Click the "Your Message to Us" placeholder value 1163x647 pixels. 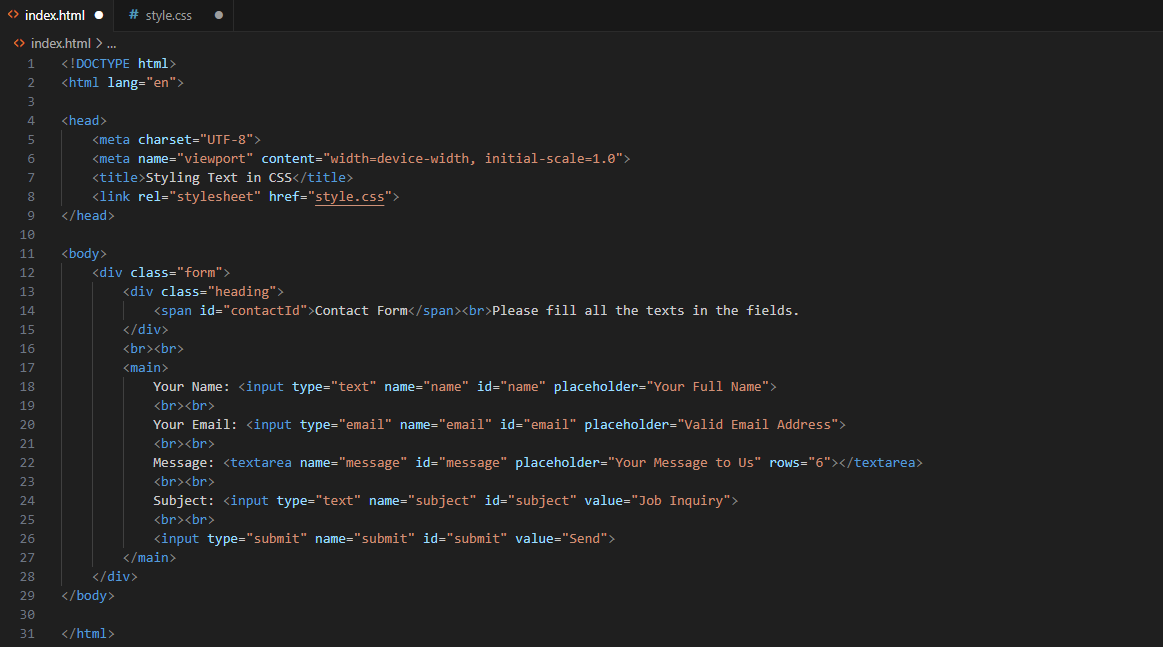pyautogui.click(x=685, y=463)
